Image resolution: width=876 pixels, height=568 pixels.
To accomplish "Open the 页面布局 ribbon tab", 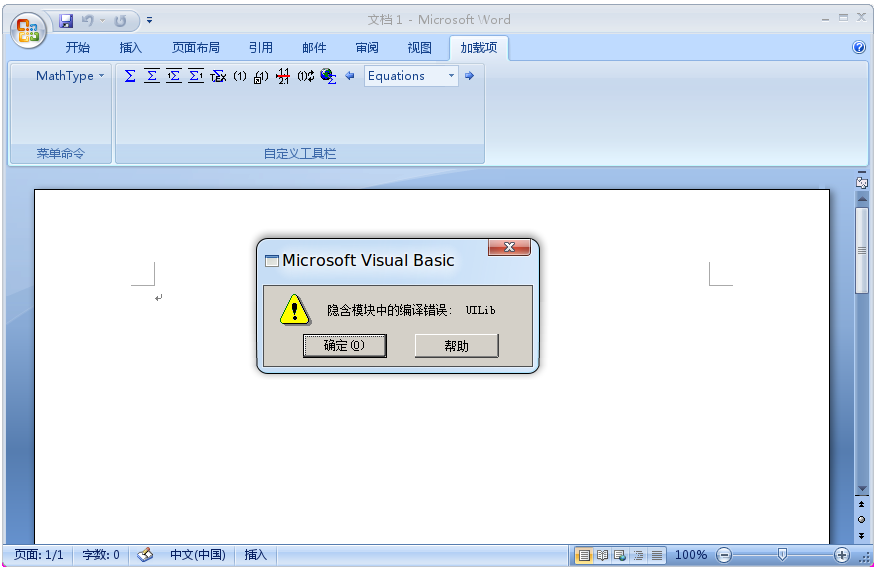I will point(196,47).
